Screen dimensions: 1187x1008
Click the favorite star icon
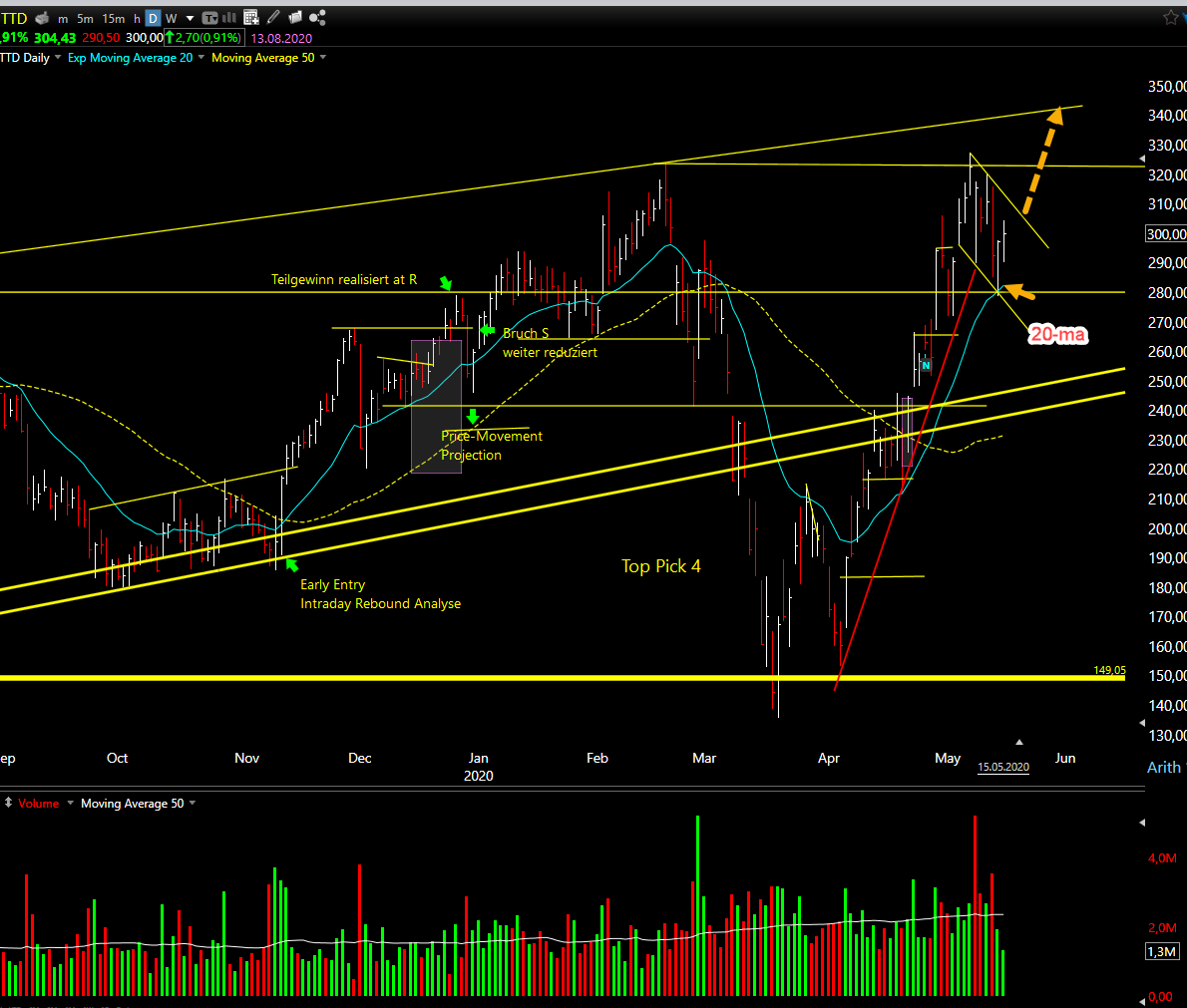tap(1170, 17)
